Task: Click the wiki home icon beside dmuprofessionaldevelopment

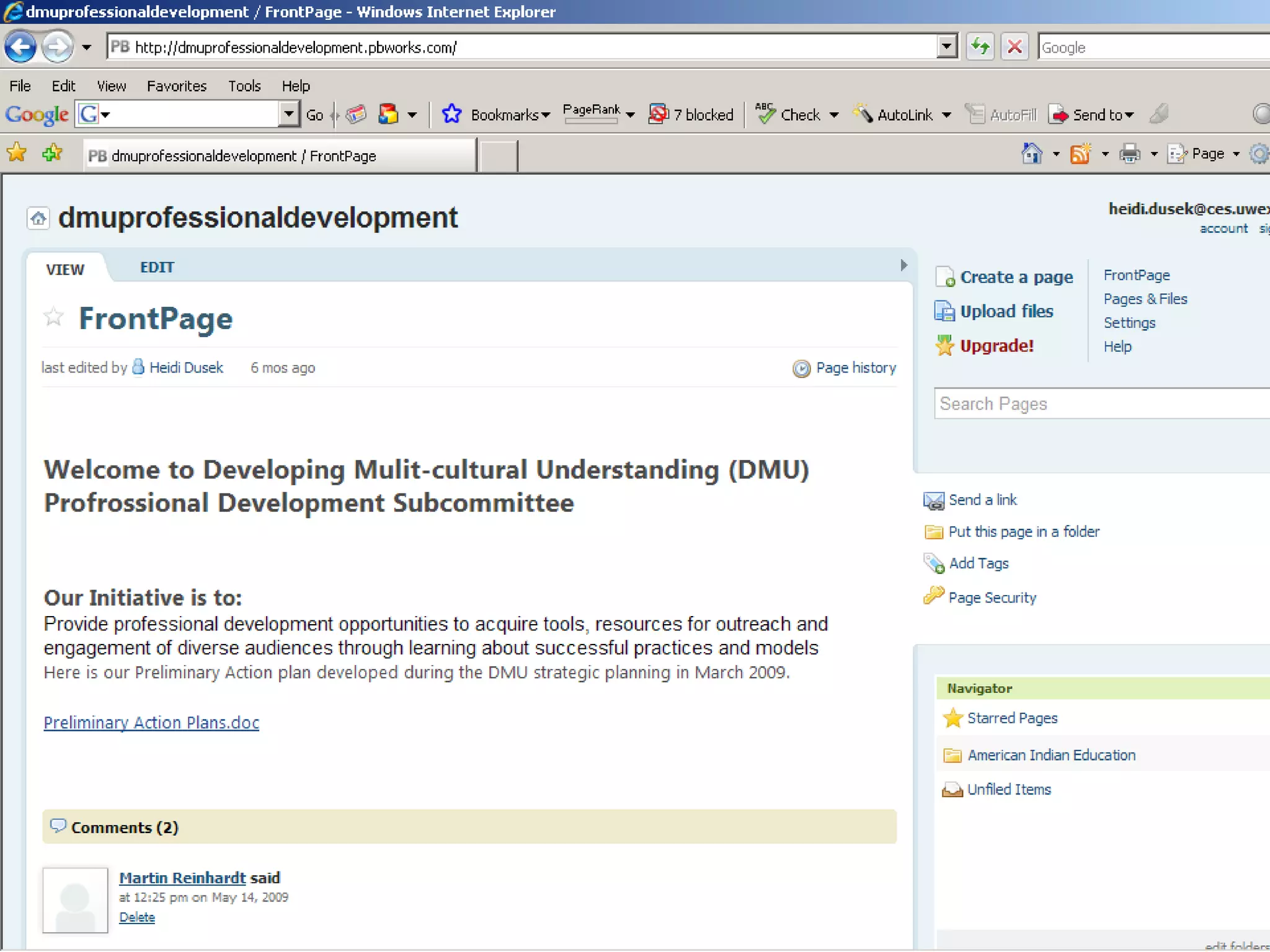Action: [x=38, y=218]
